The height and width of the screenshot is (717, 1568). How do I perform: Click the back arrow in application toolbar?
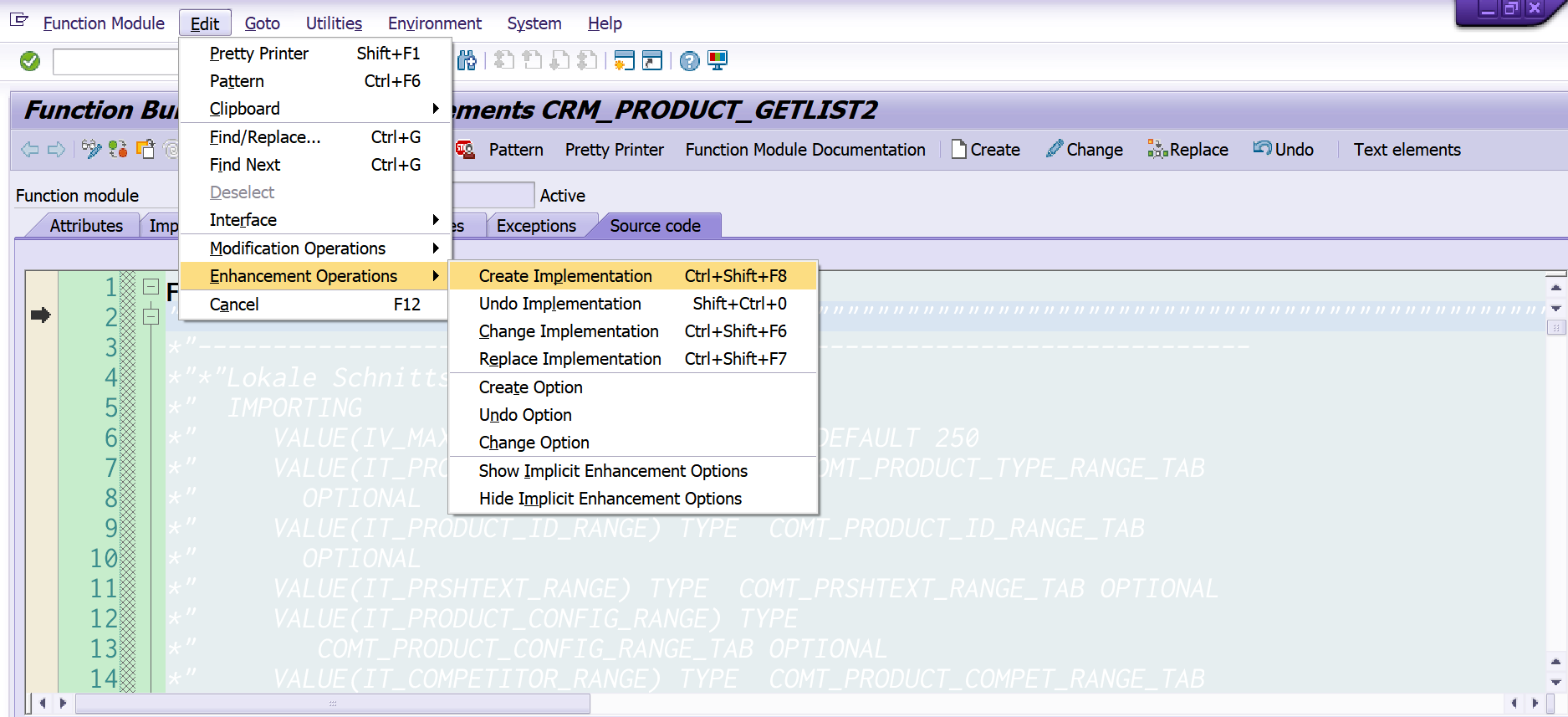(x=30, y=150)
